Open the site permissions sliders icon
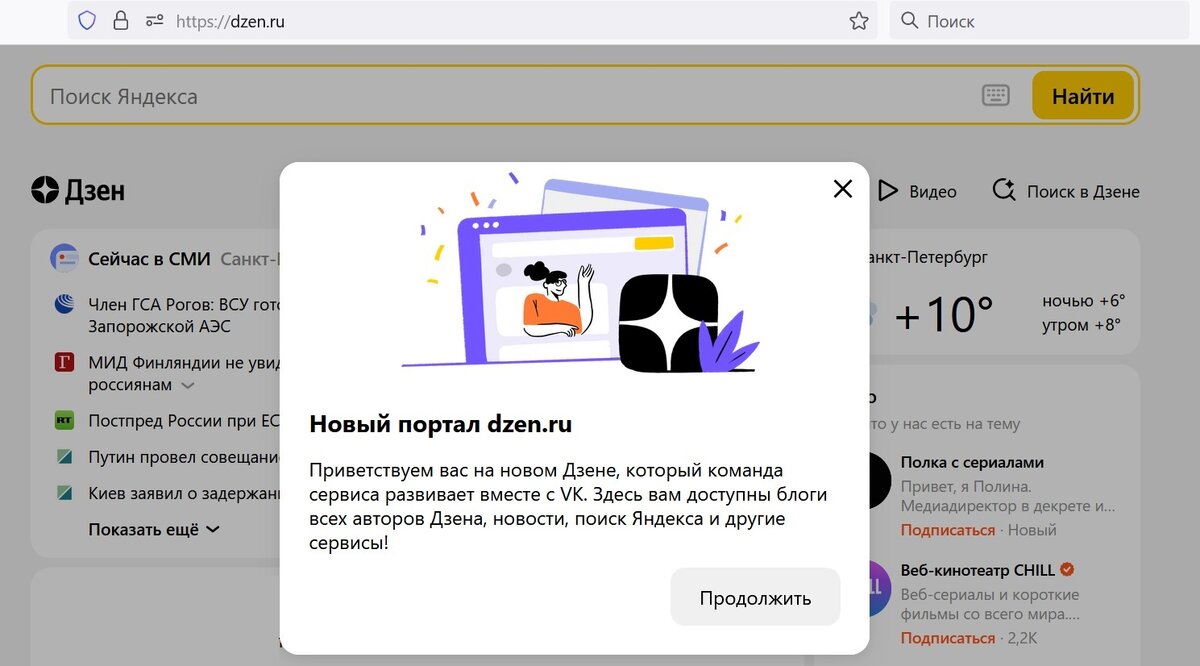This screenshot has height=666, width=1200. pos(152,20)
